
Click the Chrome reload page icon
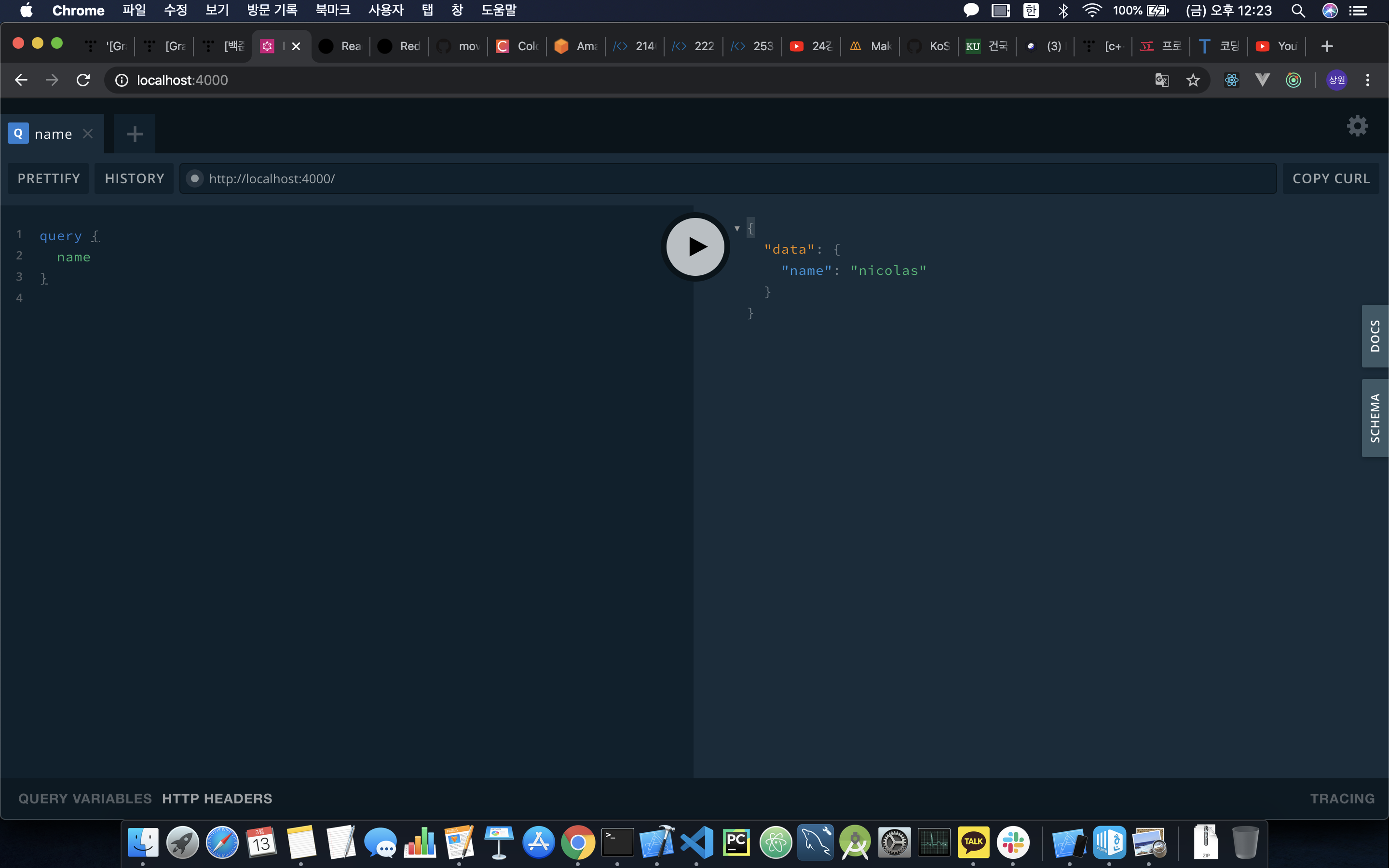click(x=83, y=80)
